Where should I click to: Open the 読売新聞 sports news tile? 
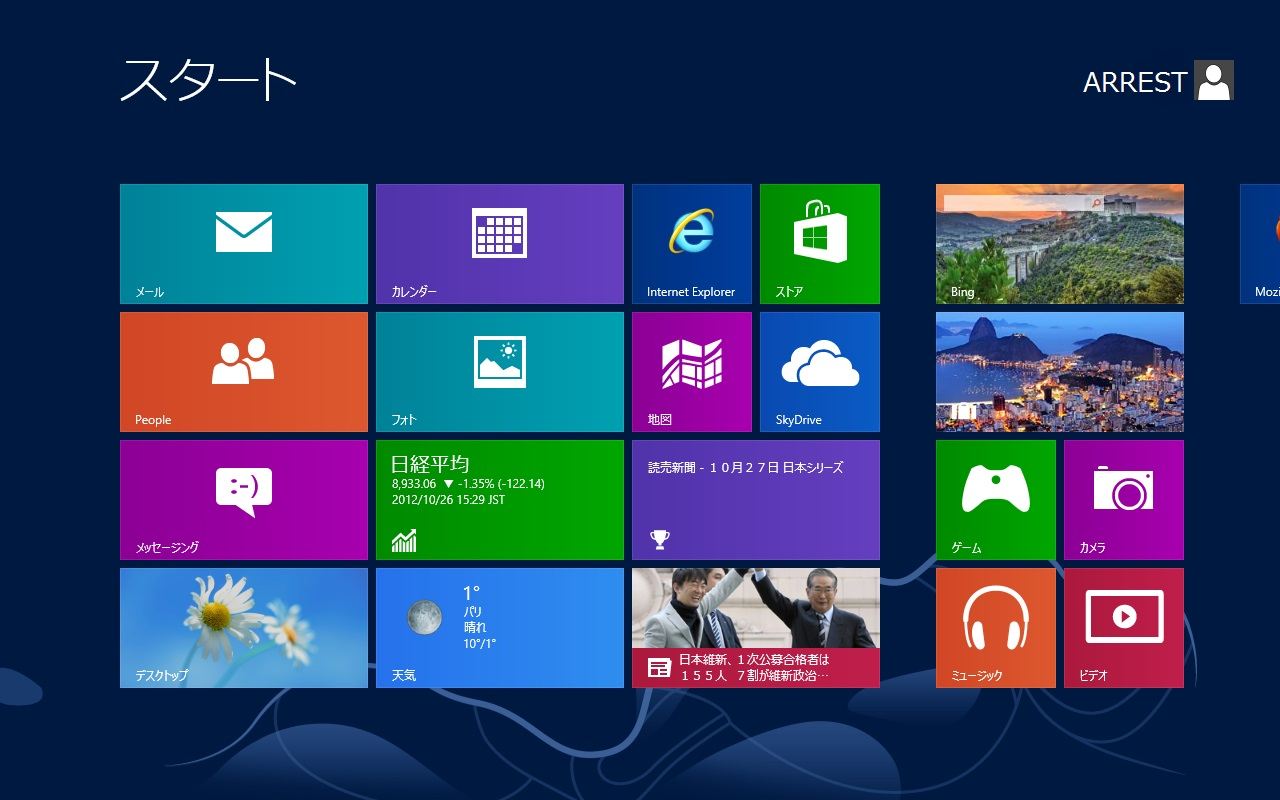pos(756,500)
